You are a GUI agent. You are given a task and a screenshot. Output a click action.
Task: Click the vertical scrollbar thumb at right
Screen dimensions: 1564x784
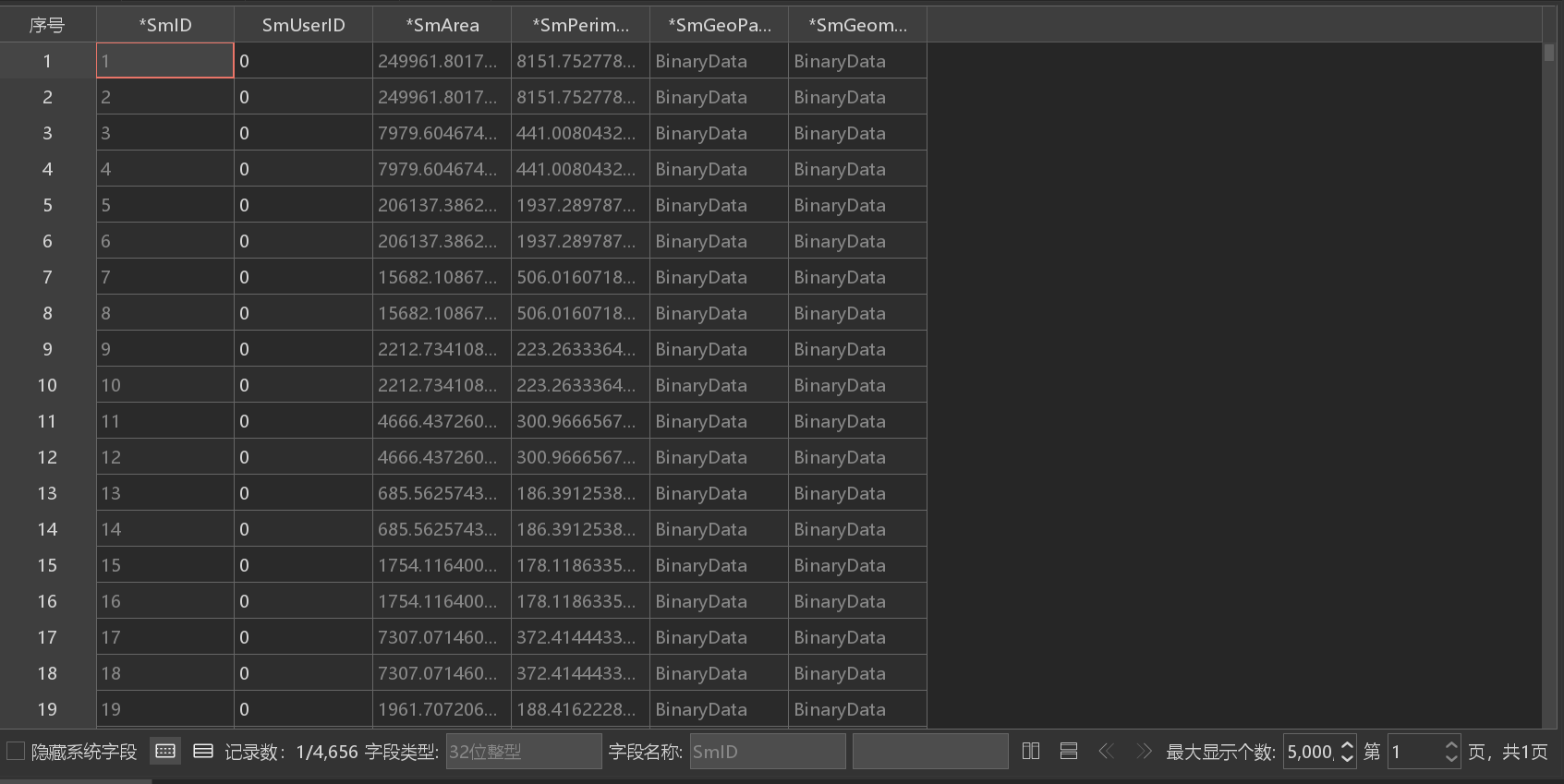coord(1549,53)
